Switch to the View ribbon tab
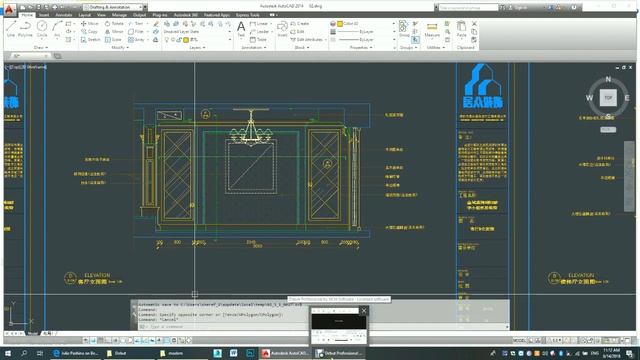The image size is (640, 360). coord(101,15)
